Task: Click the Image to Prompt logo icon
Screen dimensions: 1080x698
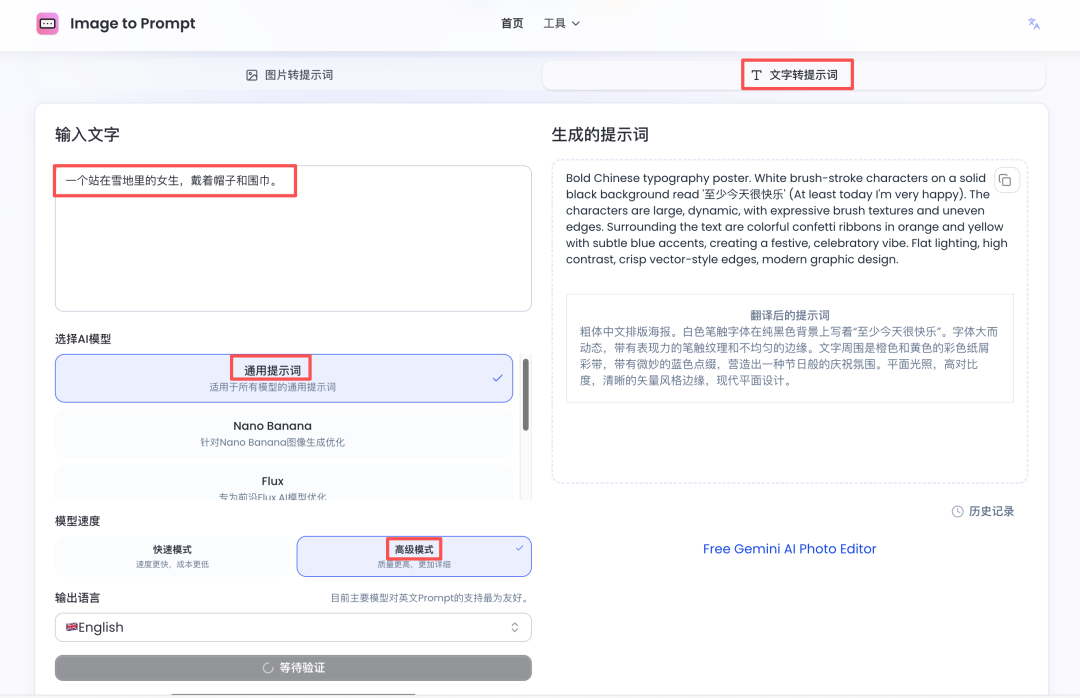Action: [x=47, y=24]
